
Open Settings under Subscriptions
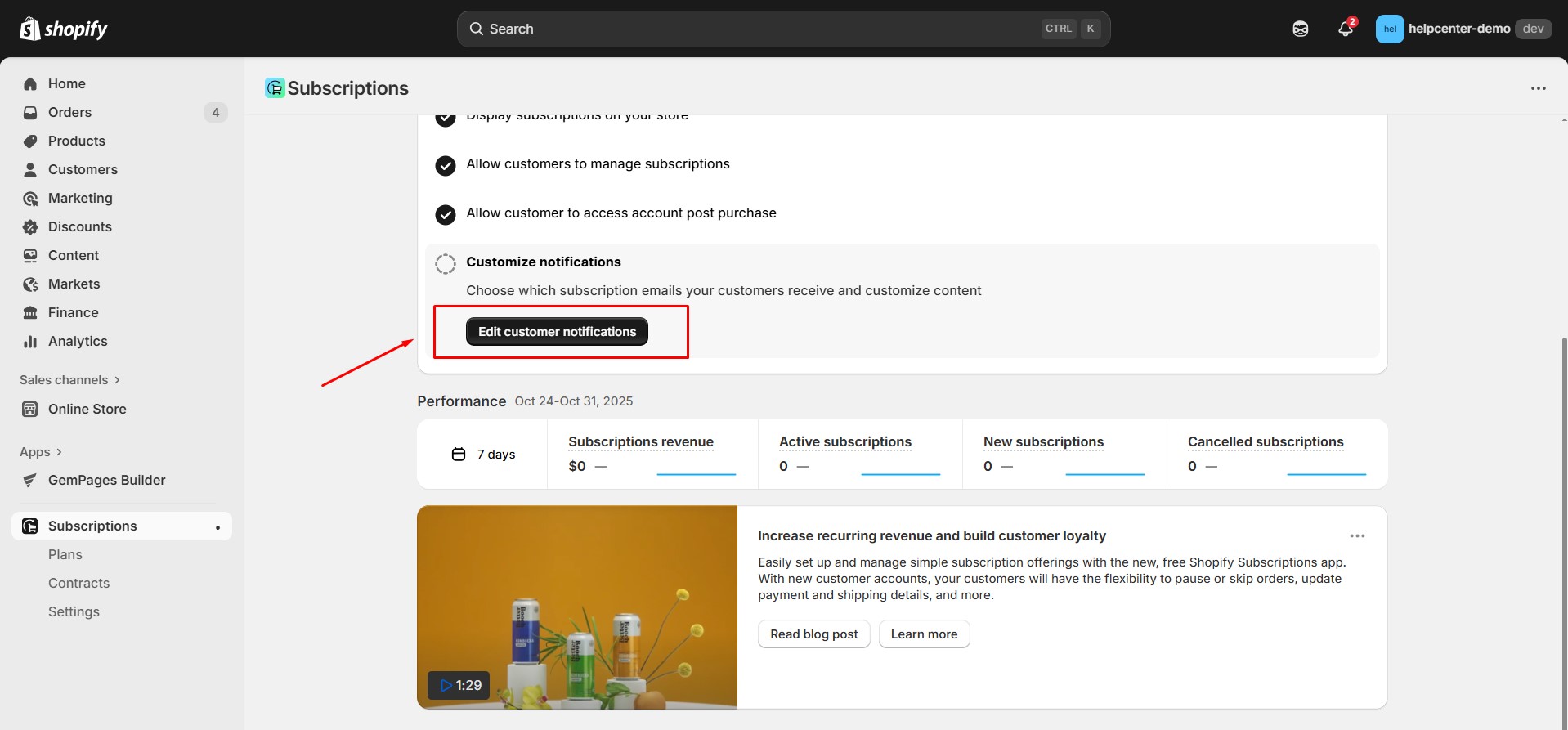point(74,612)
